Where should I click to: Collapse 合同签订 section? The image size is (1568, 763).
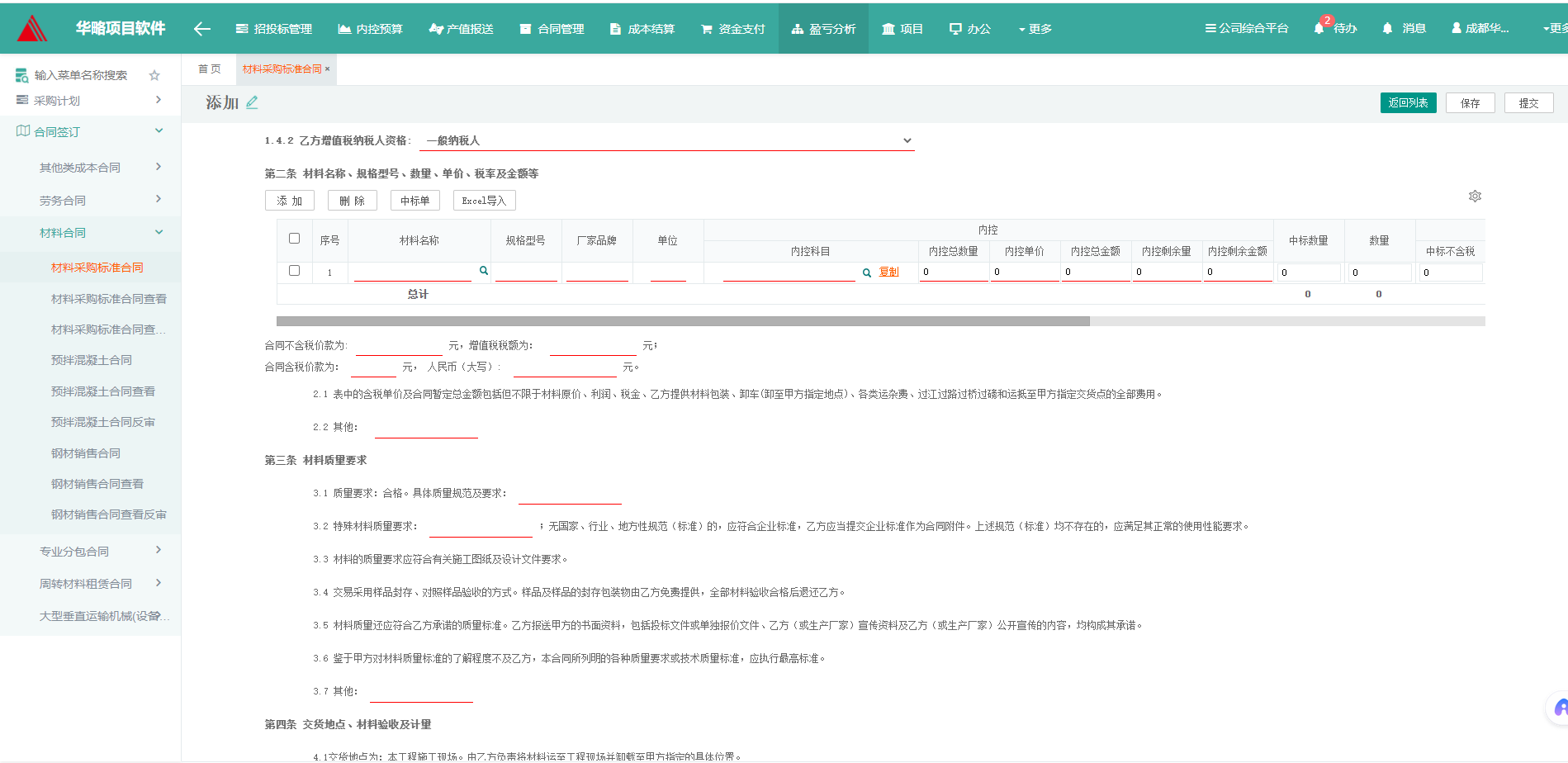tap(90, 131)
